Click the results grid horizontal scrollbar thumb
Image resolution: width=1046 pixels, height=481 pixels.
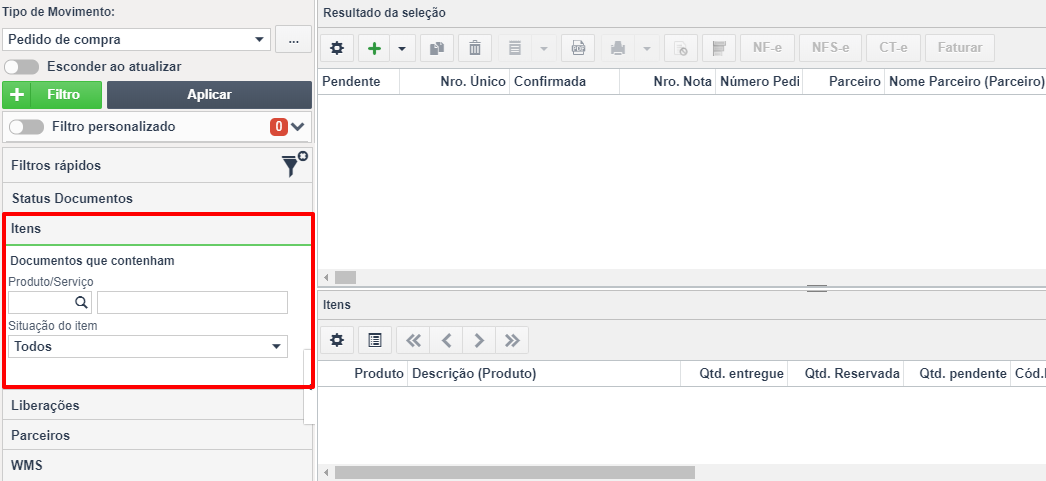point(346,277)
